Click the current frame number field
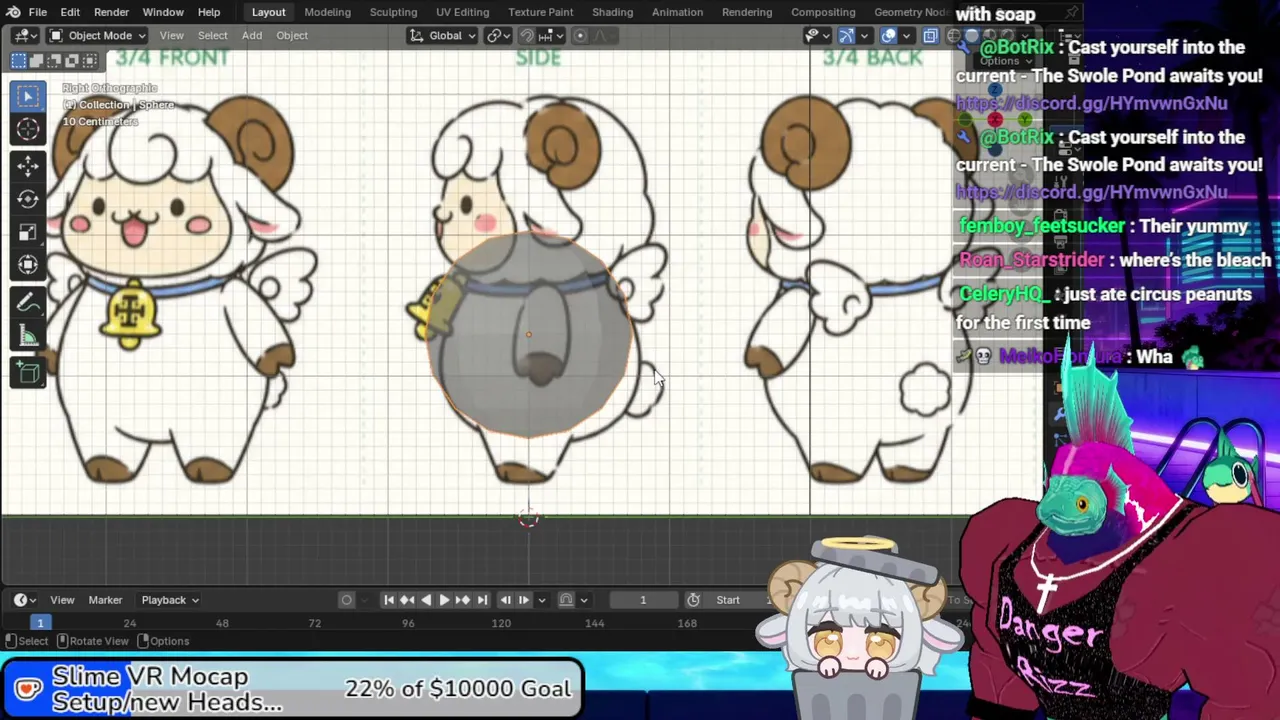Screen dimensions: 1280x720 point(643,600)
